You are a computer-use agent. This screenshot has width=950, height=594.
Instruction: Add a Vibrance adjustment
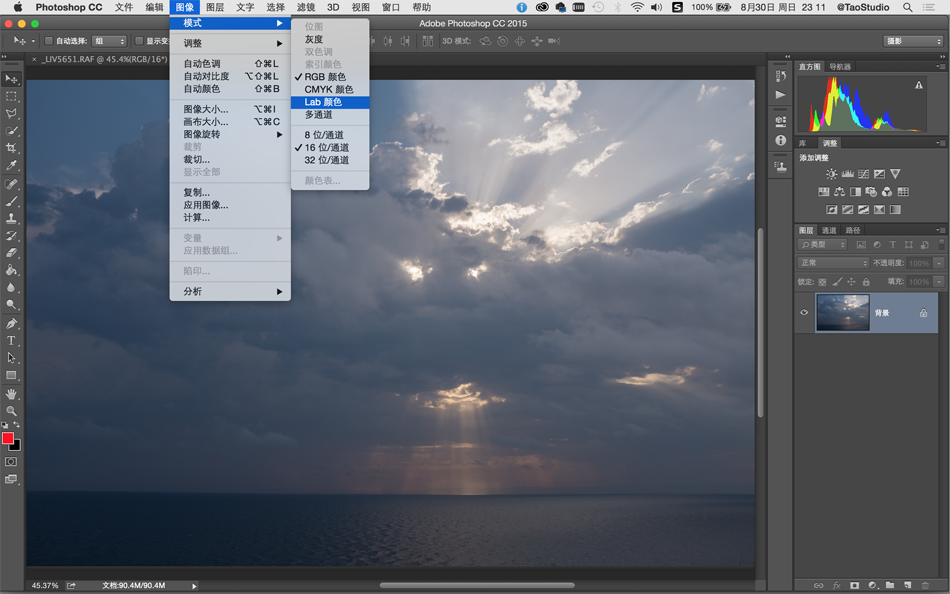[x=895, y=174]
